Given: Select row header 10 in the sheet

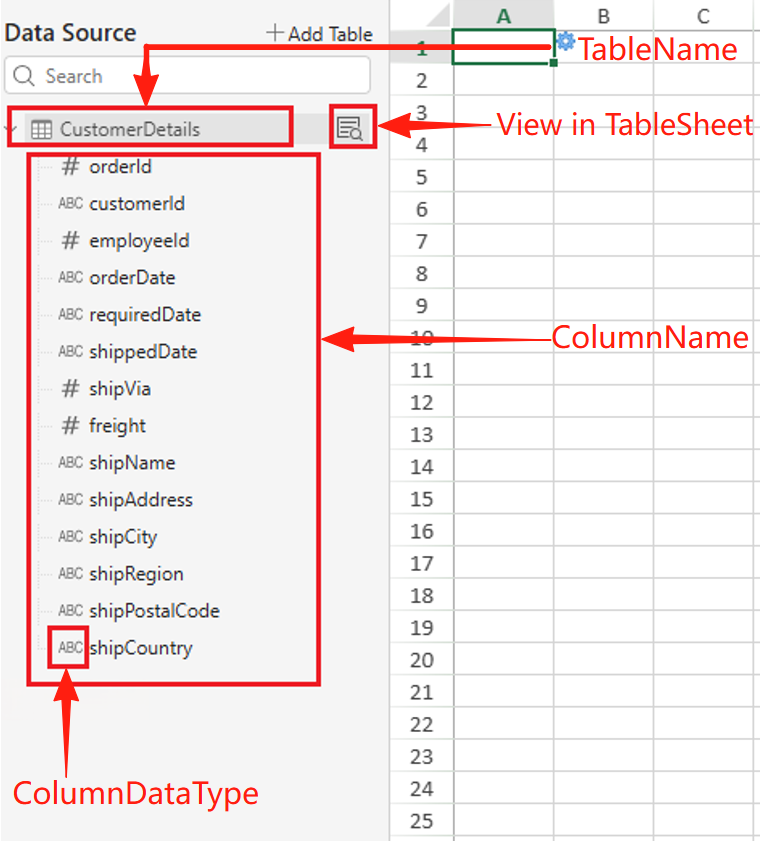Looking at the screenshot, I should tap(421, 338).
